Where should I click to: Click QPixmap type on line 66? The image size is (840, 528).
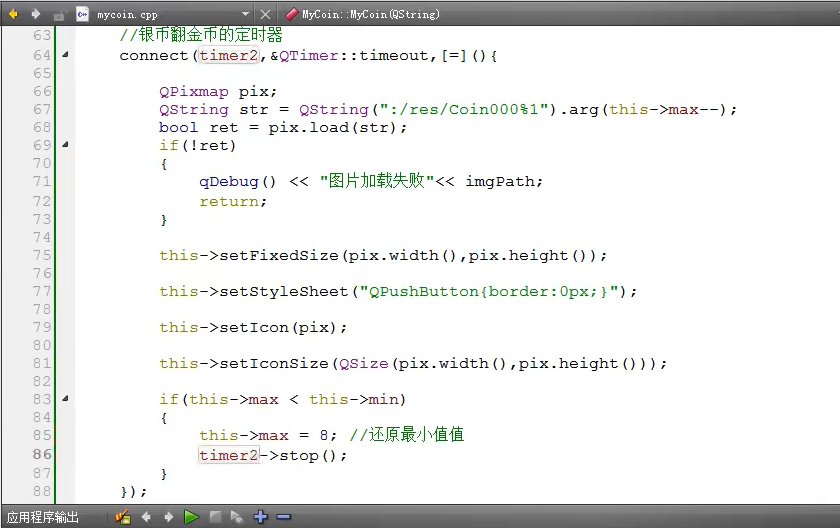193,92
